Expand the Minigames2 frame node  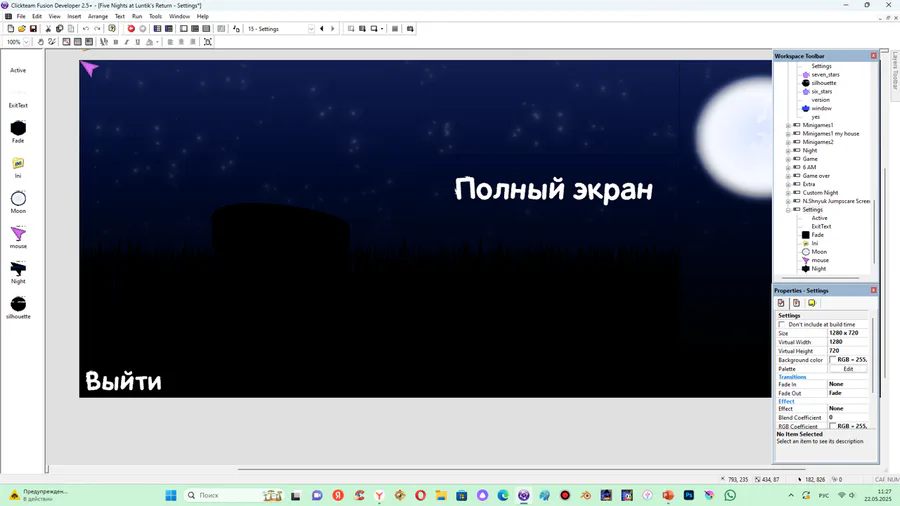pos(788,142)
